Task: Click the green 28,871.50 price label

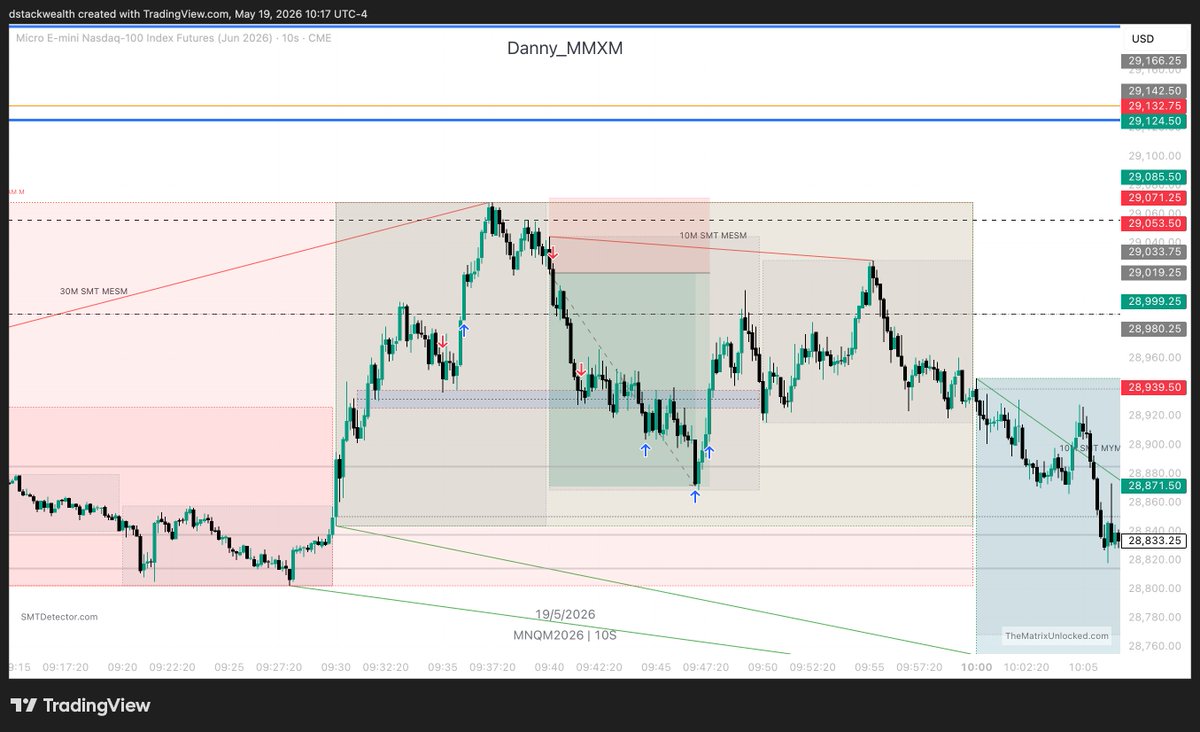Action: click(x=1154, y=485)
